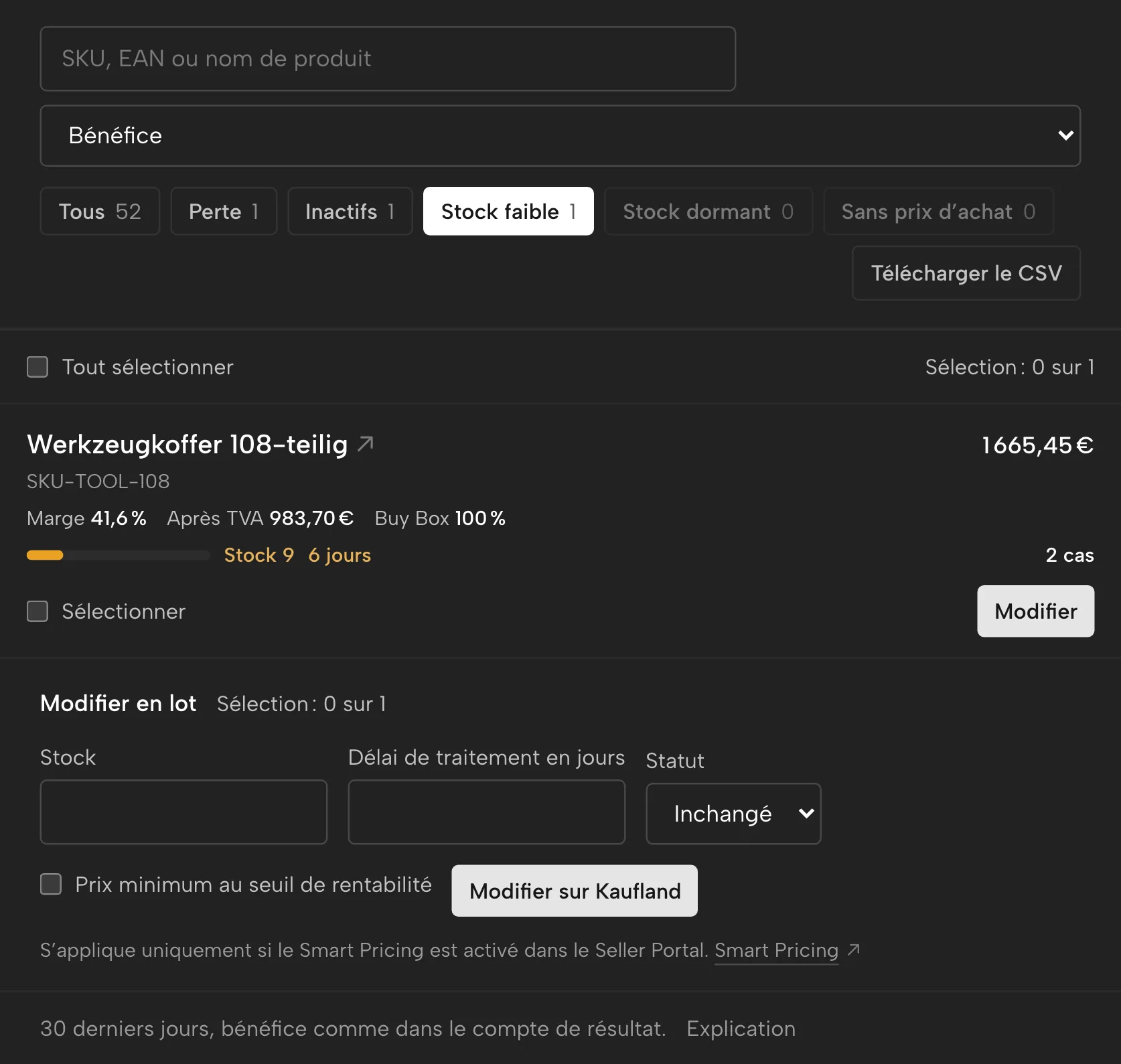This screenshot has height=1064, width=1121.
Task: Click the Stock 9 label
Action: click(259, 555)
